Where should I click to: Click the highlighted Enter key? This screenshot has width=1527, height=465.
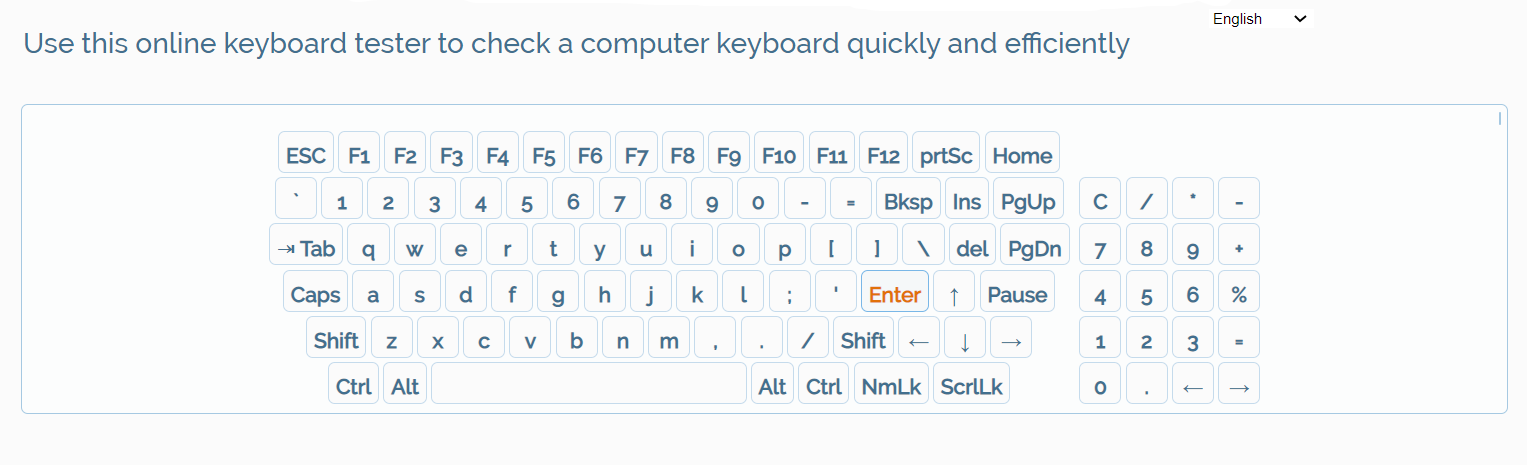click(894, 294)
